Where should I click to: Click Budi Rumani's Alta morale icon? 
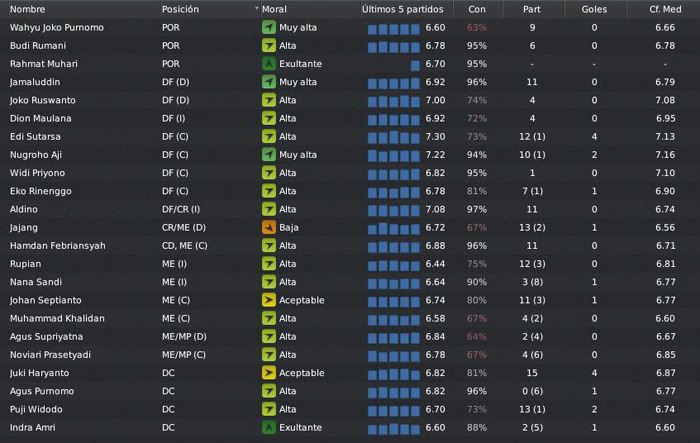(x=269, y=46)
